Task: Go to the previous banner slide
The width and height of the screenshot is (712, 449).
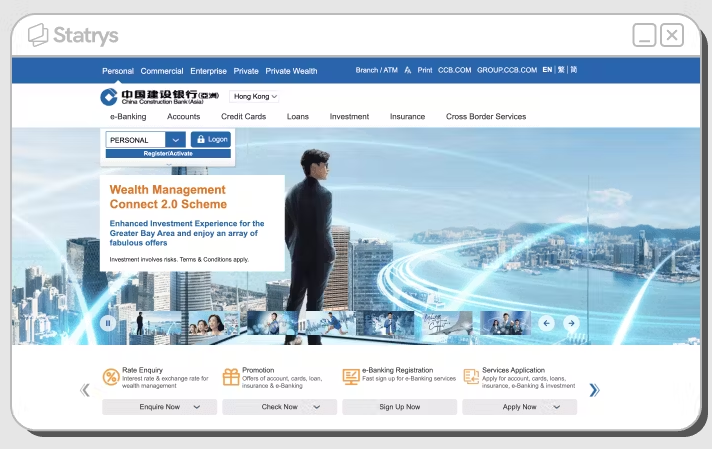Action: [x=546, y=323]
